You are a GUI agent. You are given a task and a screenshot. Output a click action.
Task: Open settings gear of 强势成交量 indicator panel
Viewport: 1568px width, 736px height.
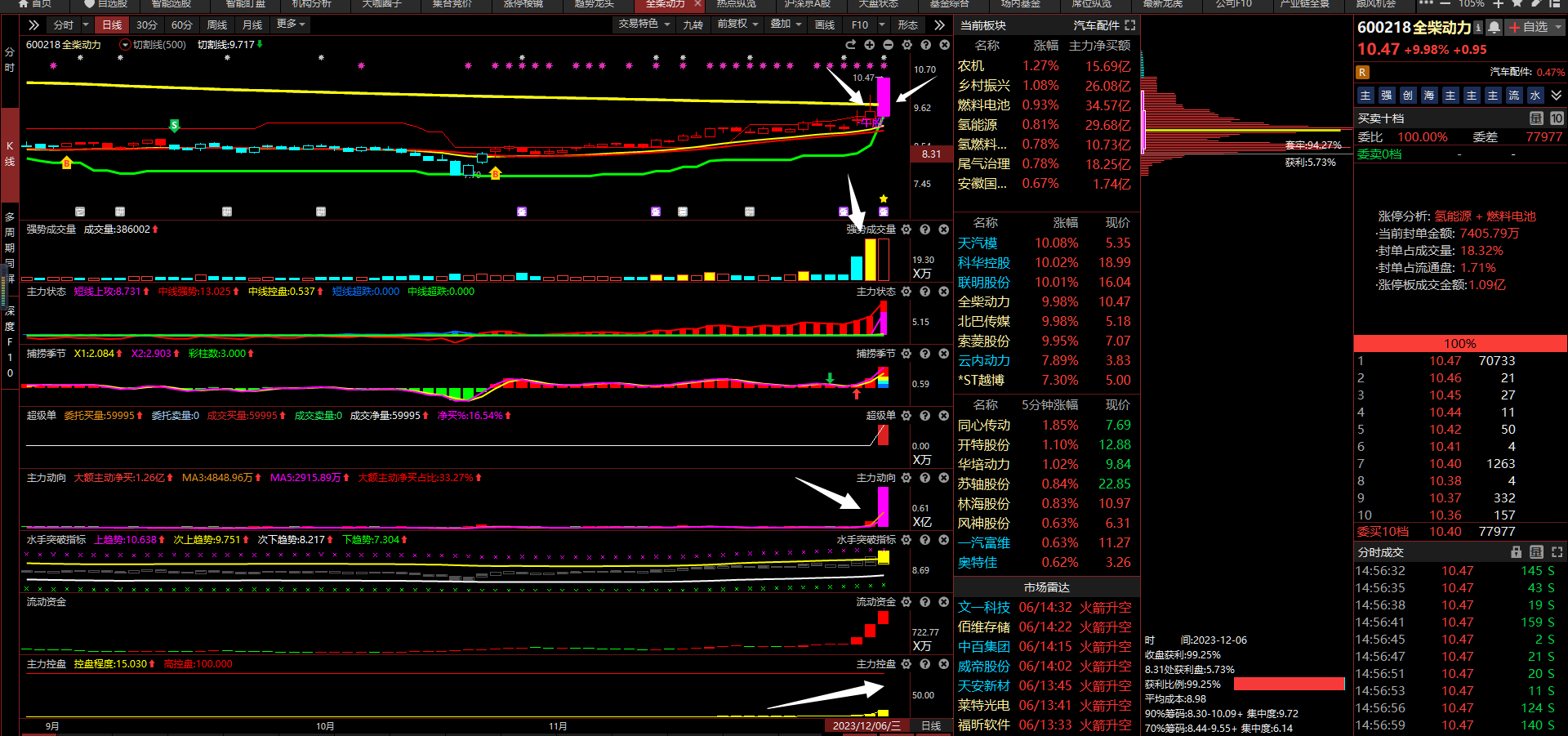(x=906, y=230)
